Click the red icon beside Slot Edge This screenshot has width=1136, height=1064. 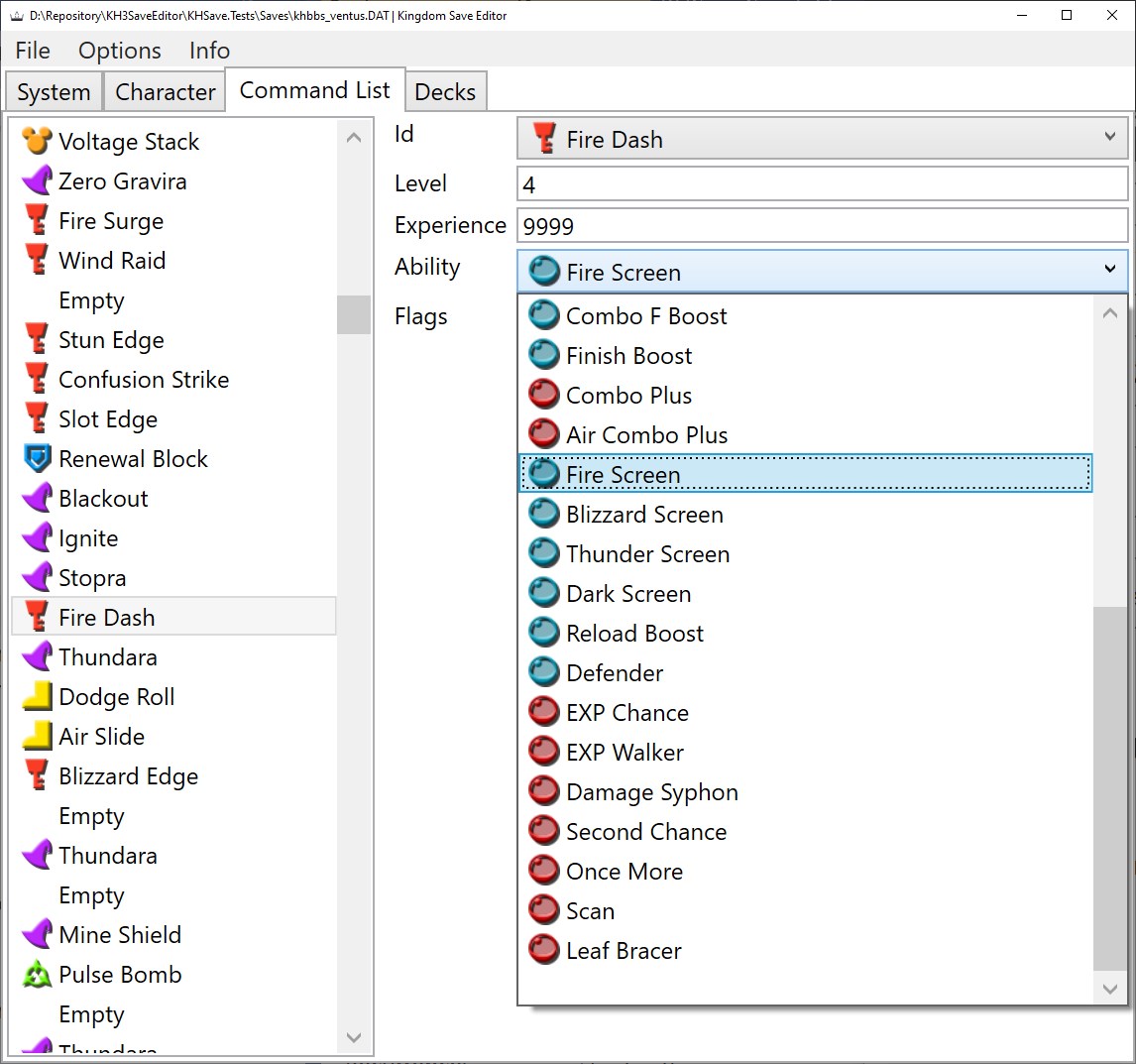click(x=37, y=418)
